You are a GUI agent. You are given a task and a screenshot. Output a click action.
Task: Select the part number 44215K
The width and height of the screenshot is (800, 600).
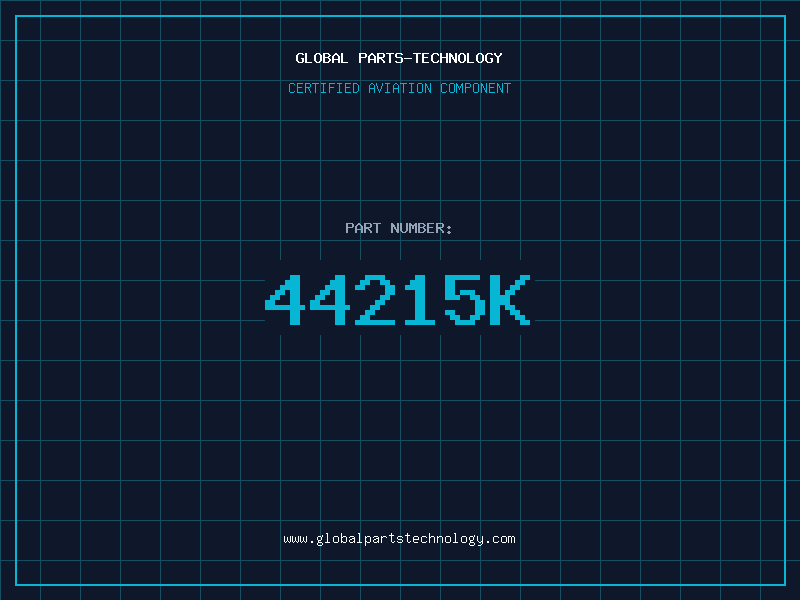click(398, 300)
